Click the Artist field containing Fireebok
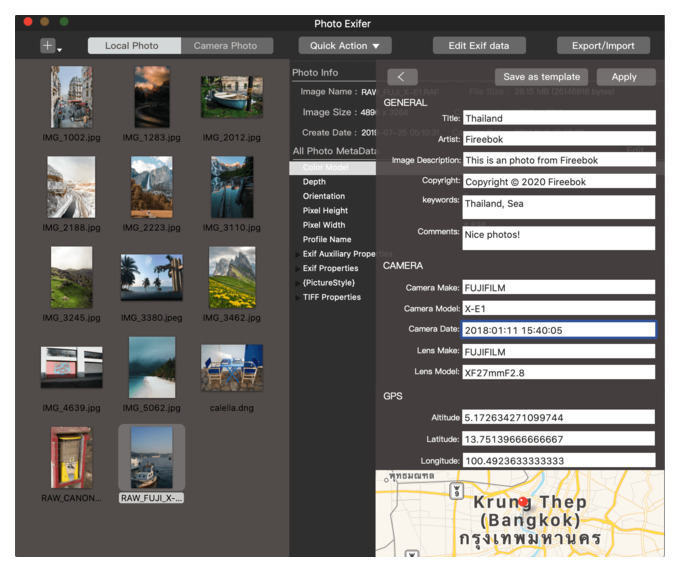Screen dimensions: 680x572 (559, 139)
